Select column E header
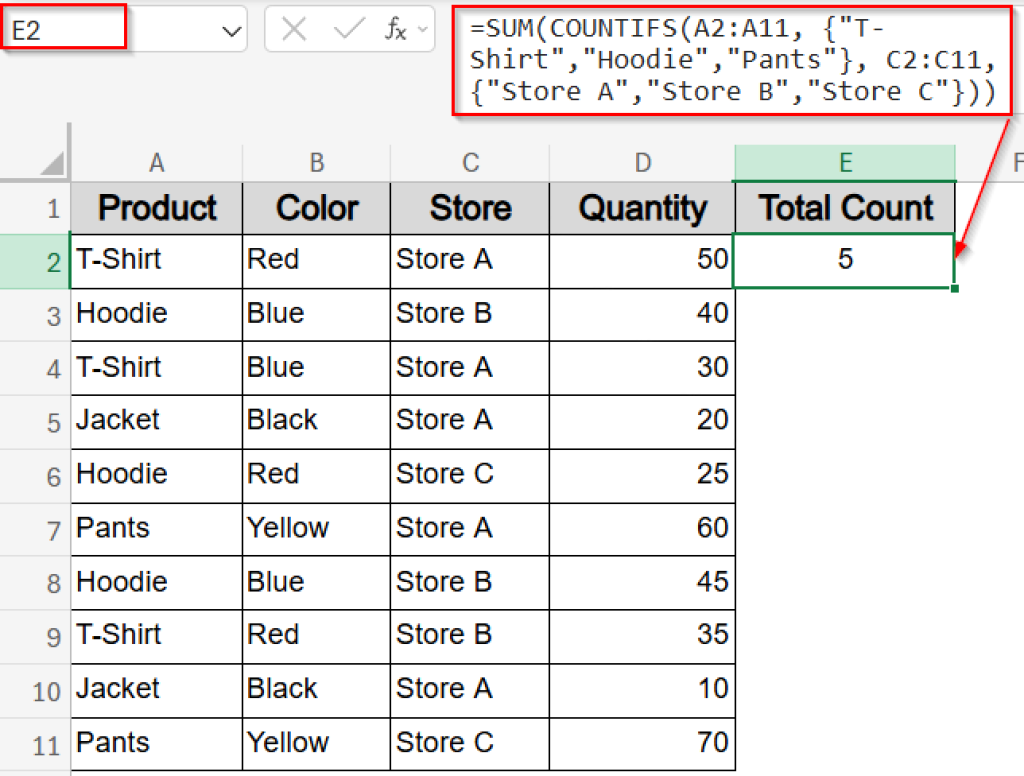Image resolution: width=1024 pixels, height=776 pixels. coord(845,160)
